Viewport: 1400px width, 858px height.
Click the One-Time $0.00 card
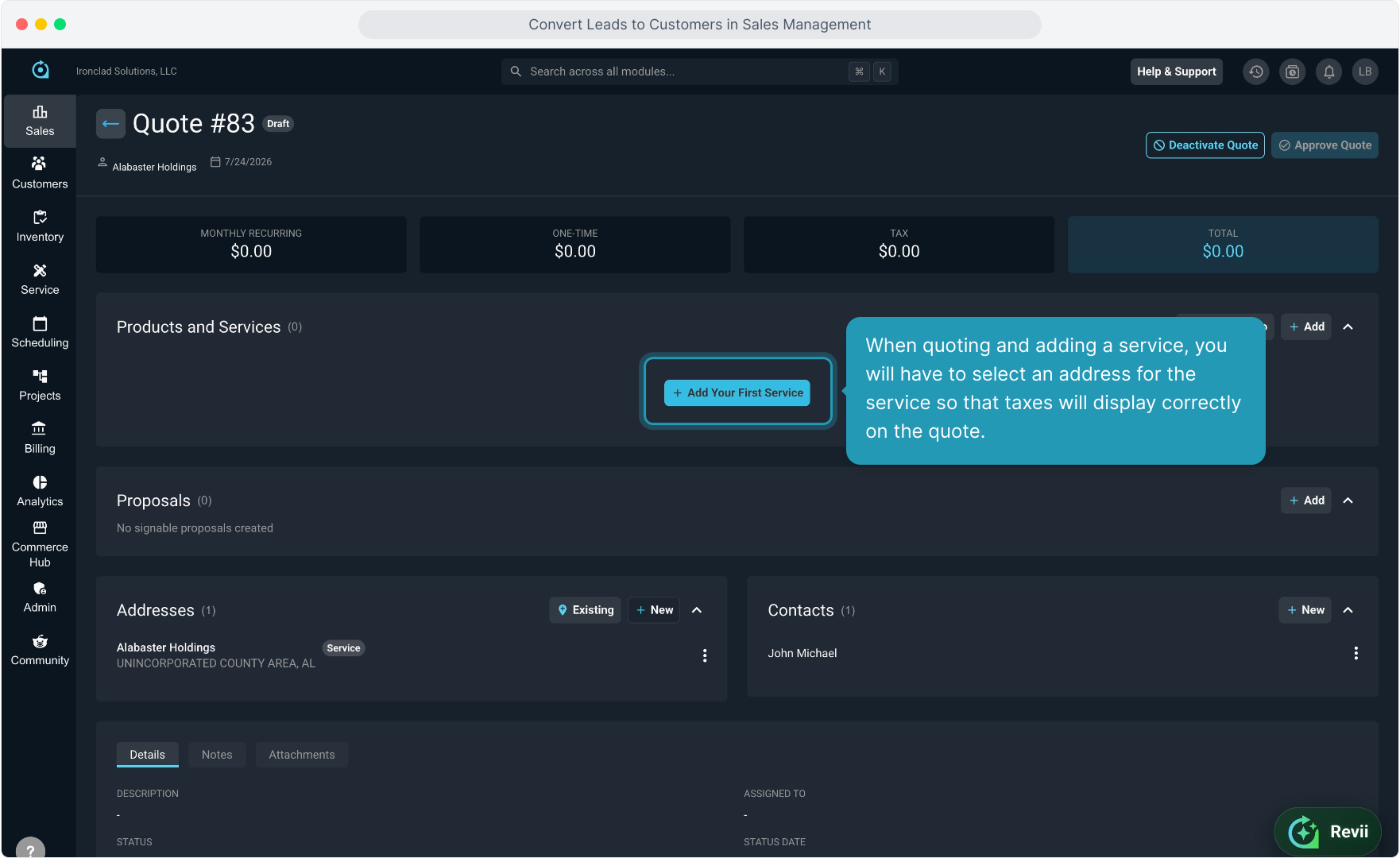tap(575, 245)
